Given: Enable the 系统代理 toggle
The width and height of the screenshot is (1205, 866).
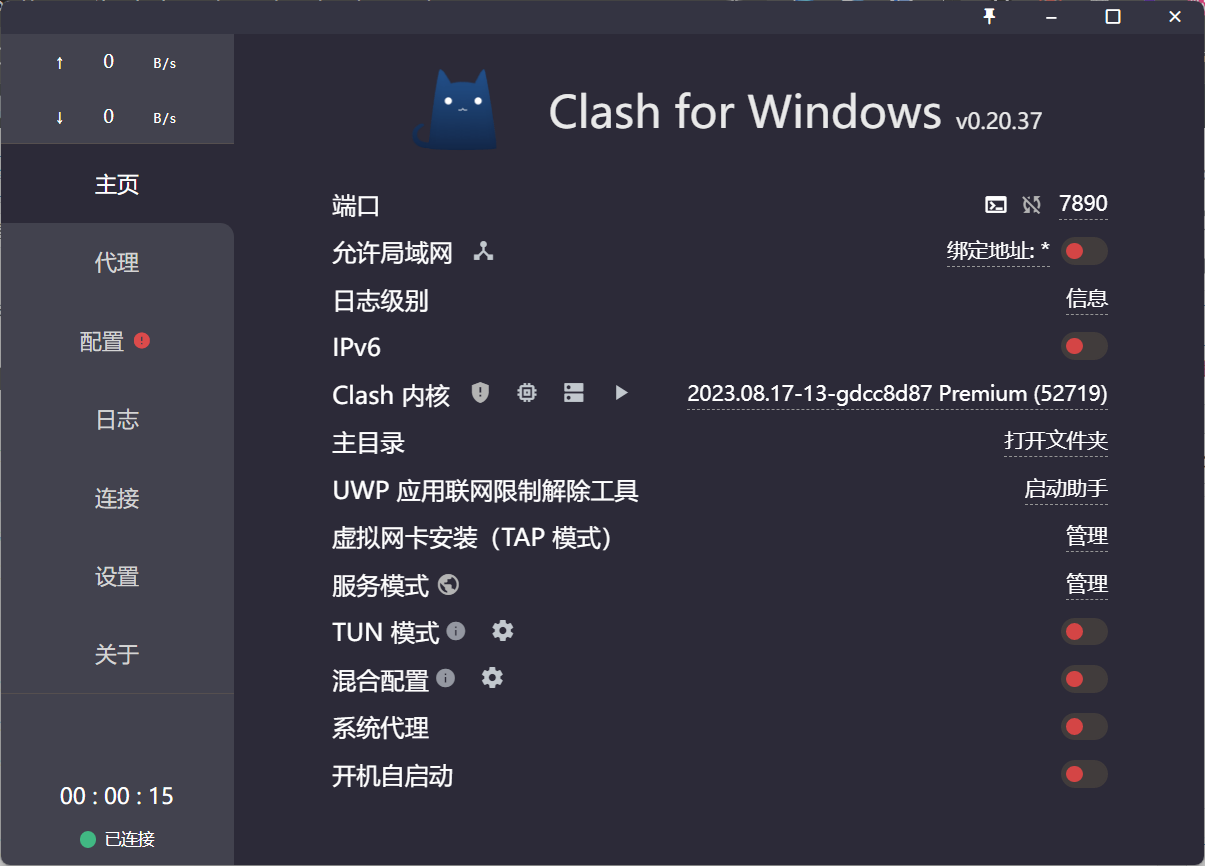Looking at the screenshot, I should pyautogui.click(x=1084, y=726).
